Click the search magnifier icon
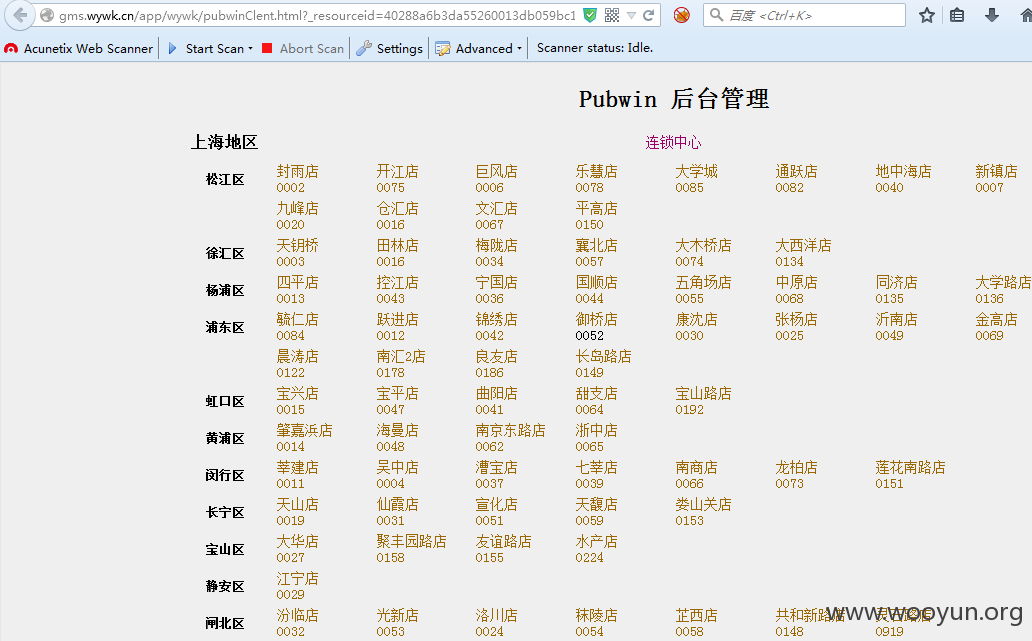Image resolution: width=1032 pixels, height=641 pixels. 716,14
